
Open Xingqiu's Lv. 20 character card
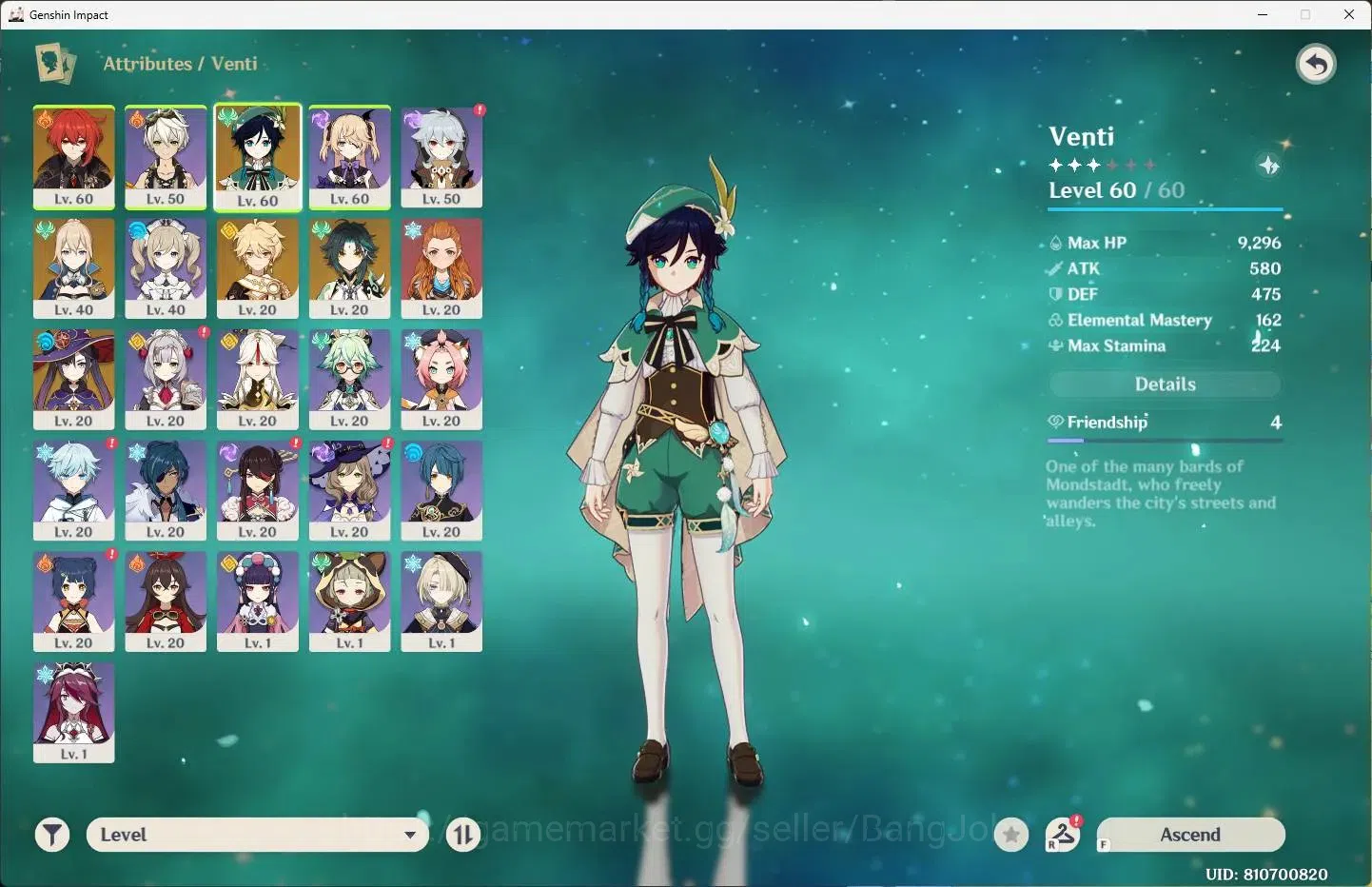[x=441, y=491]
